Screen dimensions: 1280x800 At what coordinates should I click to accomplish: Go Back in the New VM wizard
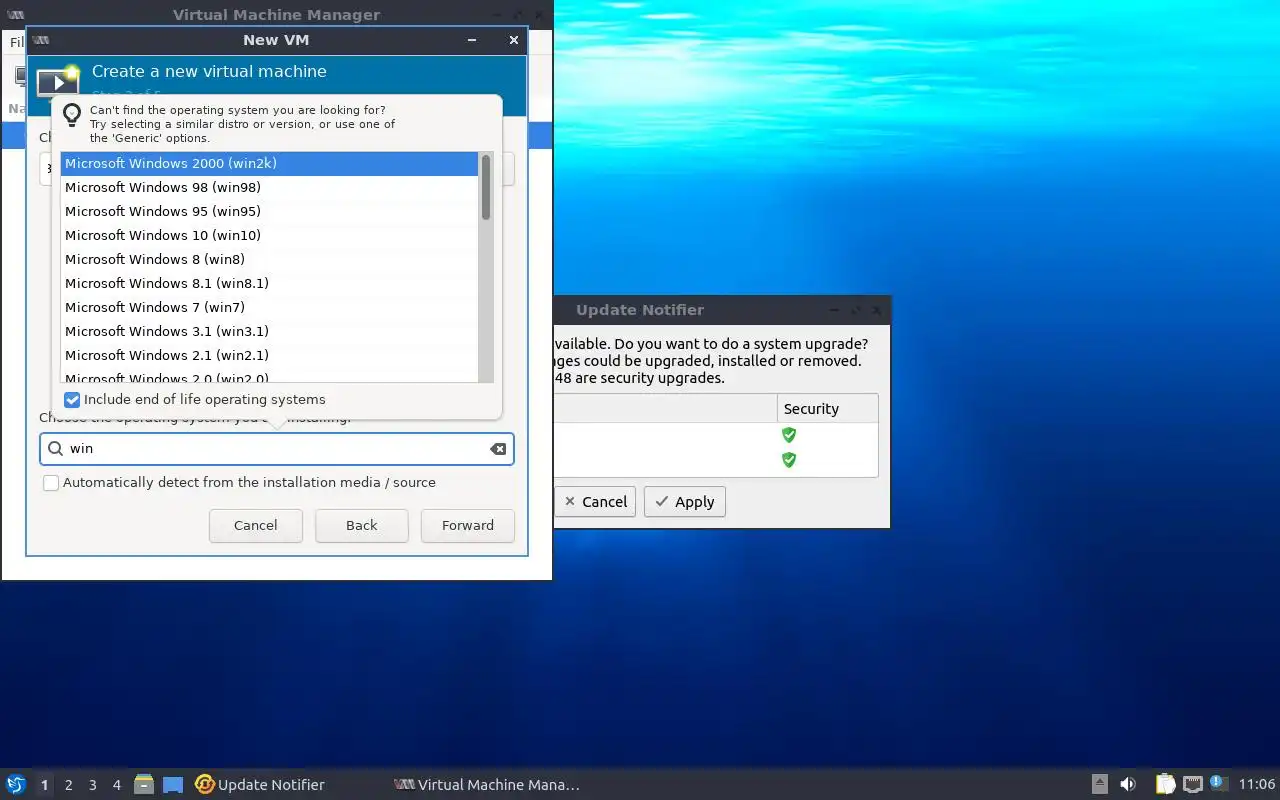362,525
